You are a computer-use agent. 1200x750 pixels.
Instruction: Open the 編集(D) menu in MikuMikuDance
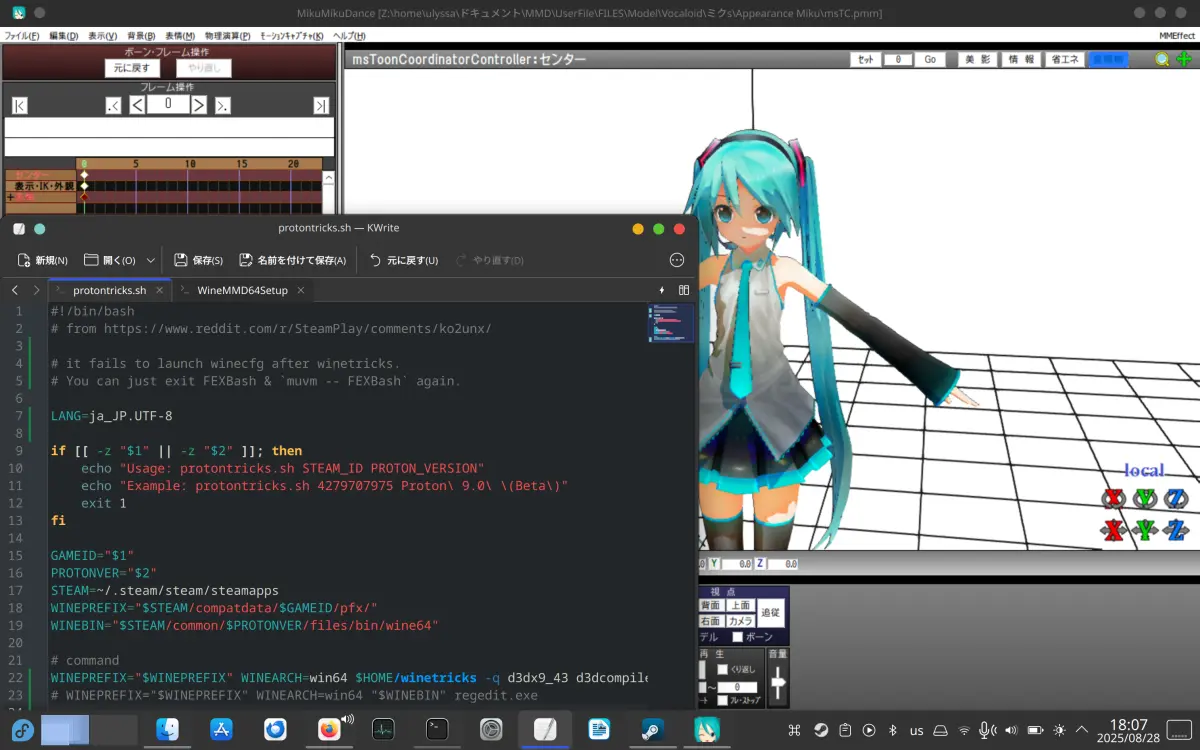point(63,36)
